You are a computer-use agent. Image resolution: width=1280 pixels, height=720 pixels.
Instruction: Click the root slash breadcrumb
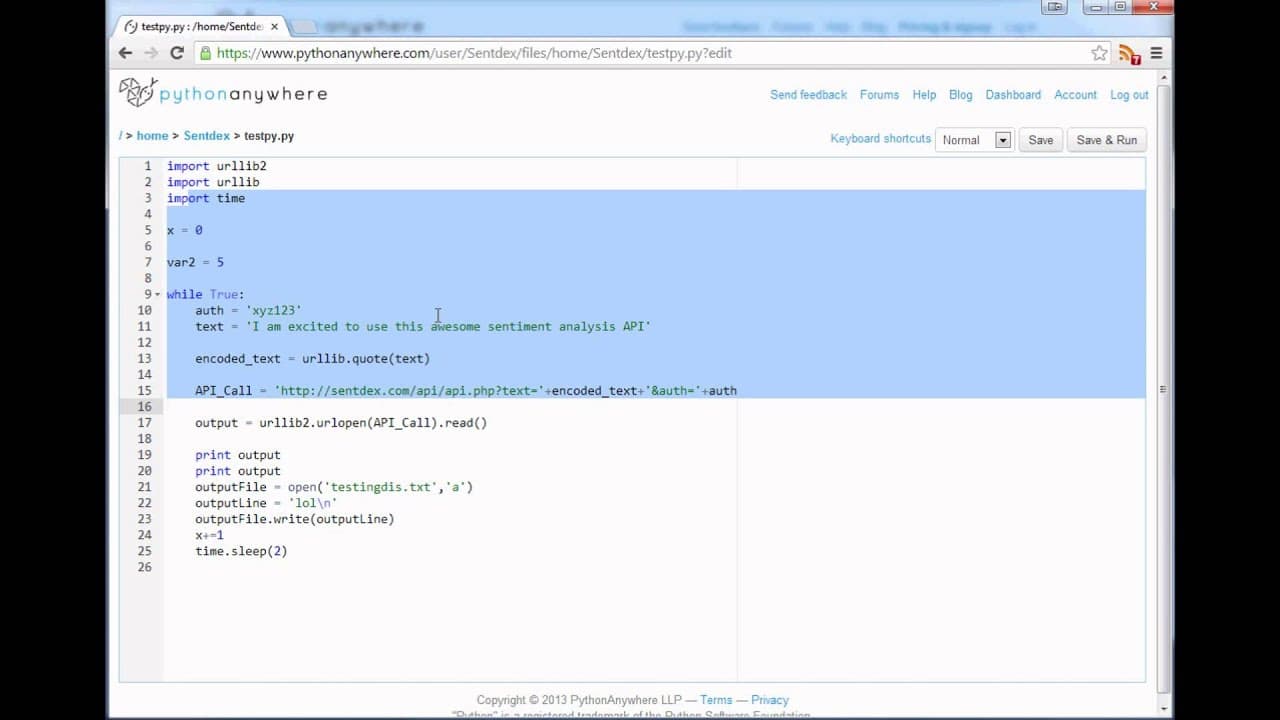tap(121, 135)
